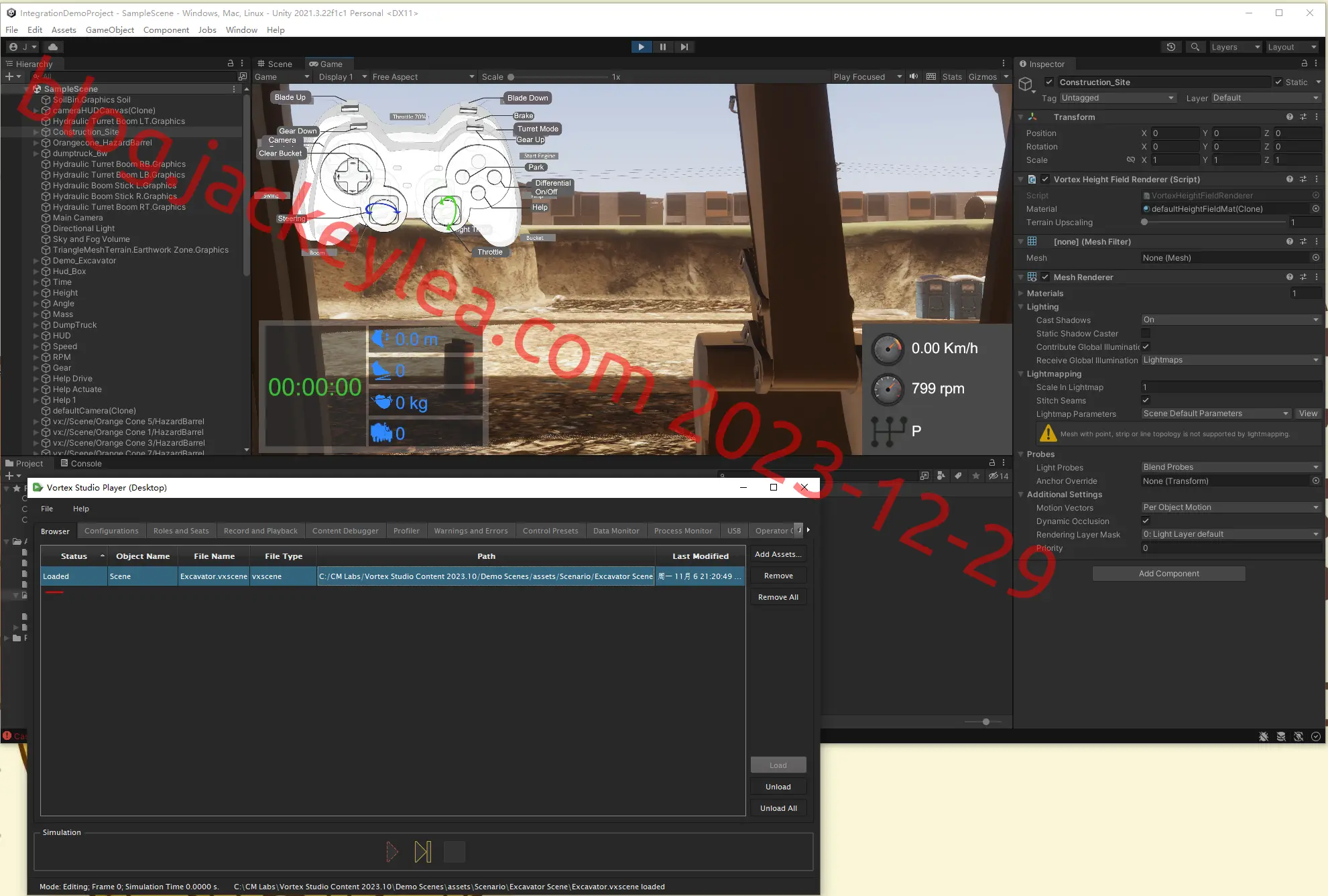Click the Vortex simulation play arrow

[392, 852]
